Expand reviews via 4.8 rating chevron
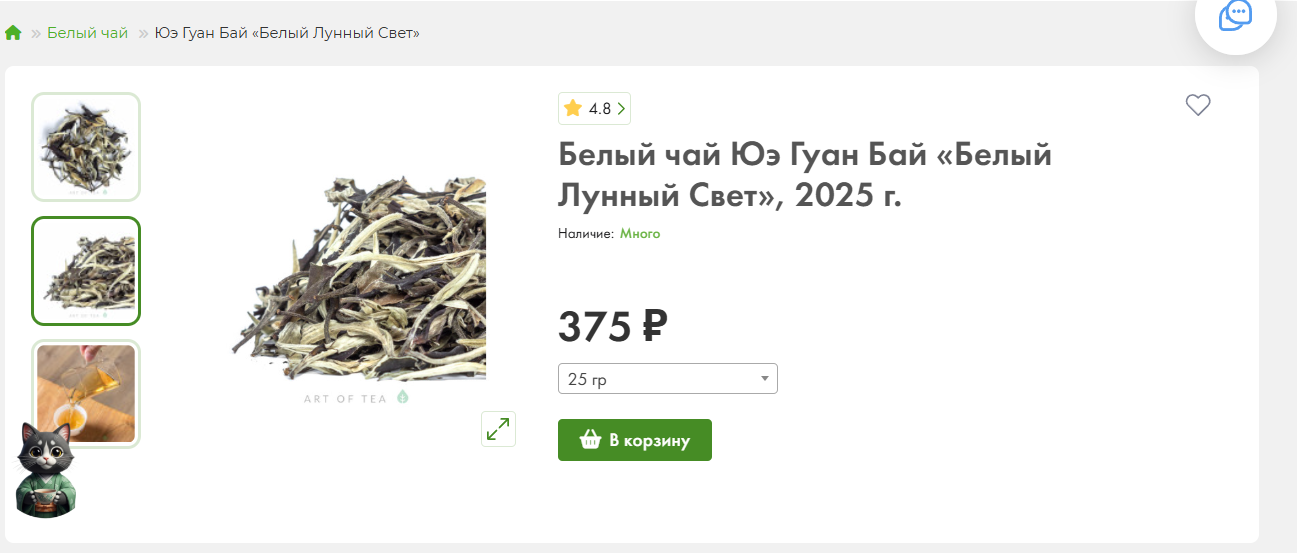1297x553 pixels. pyautogui.click(x=621, y=109)
